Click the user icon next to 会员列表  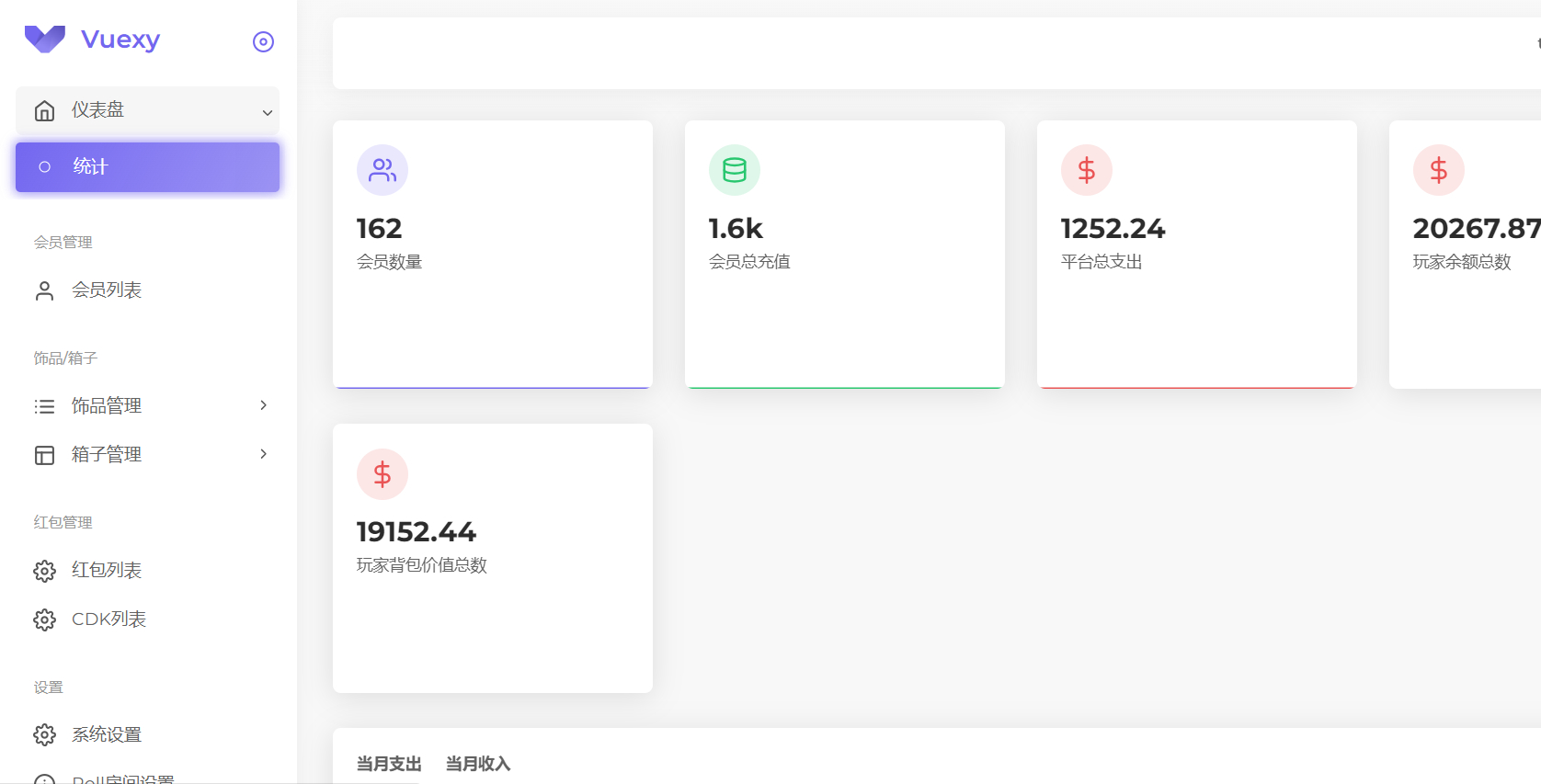44,291
